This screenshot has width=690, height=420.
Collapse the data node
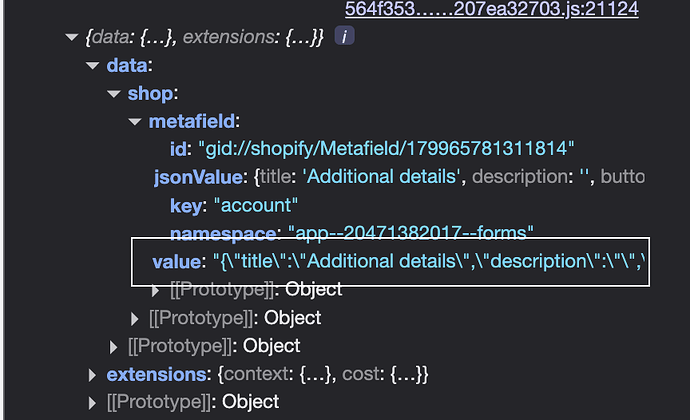coord(92,66)
